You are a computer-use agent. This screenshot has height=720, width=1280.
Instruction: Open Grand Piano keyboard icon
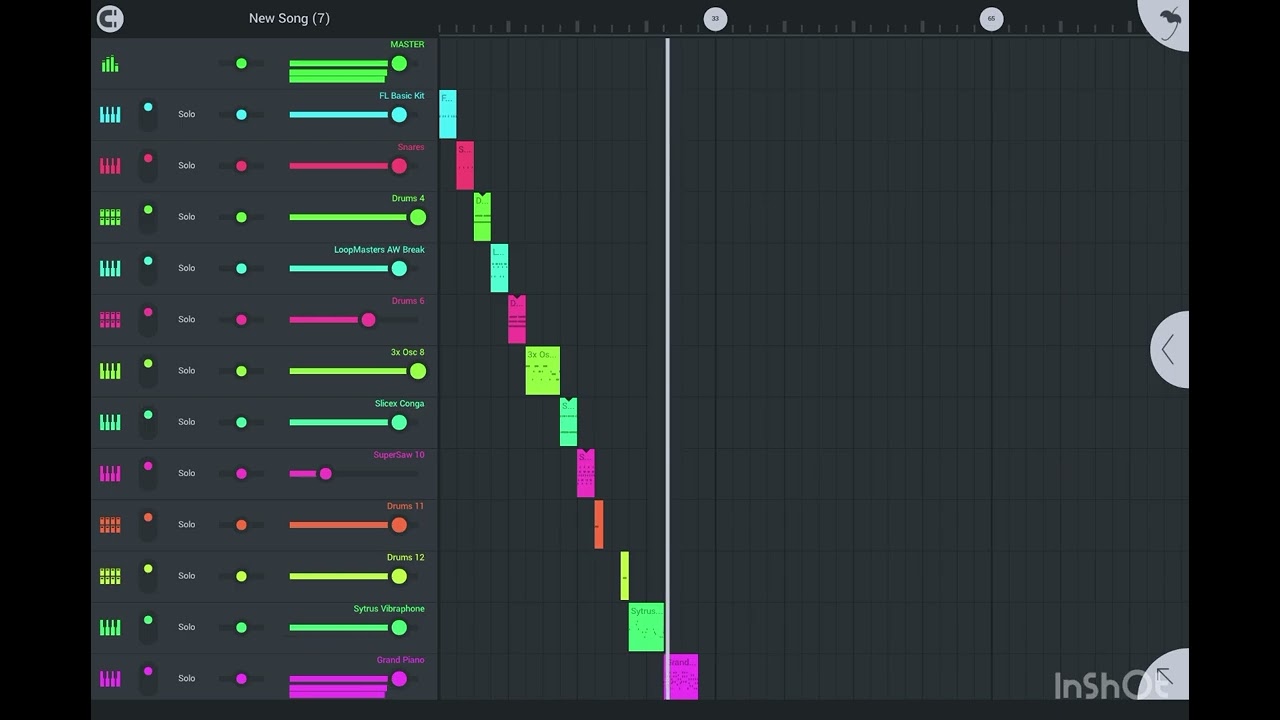coord(110,678)
